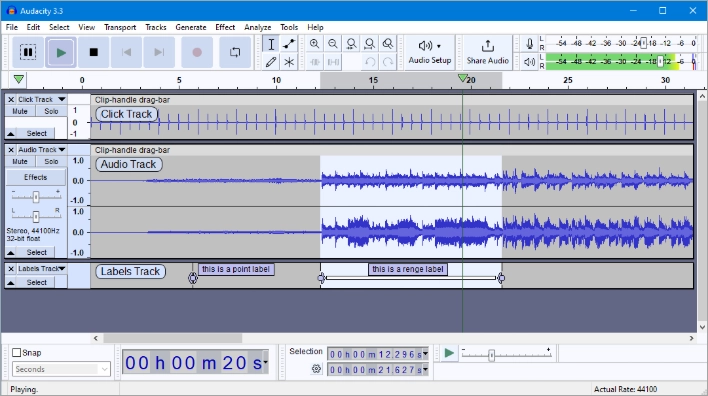Collapse the Labels Track
The width and height of the screenshot is (708, 396).
11,283
